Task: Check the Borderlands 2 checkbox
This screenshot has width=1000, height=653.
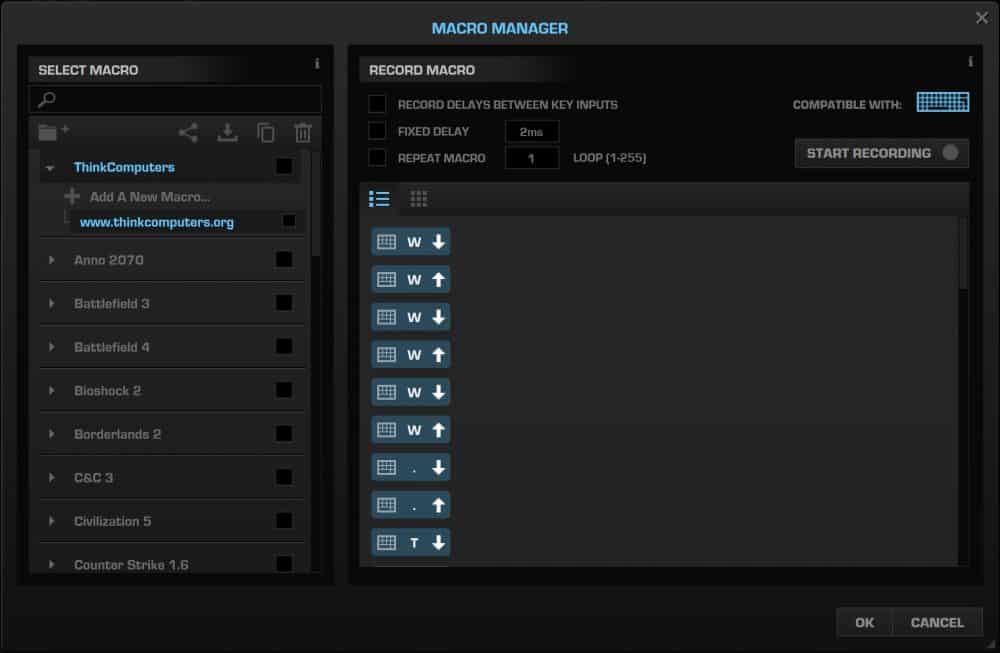Action: coord(284,434)
